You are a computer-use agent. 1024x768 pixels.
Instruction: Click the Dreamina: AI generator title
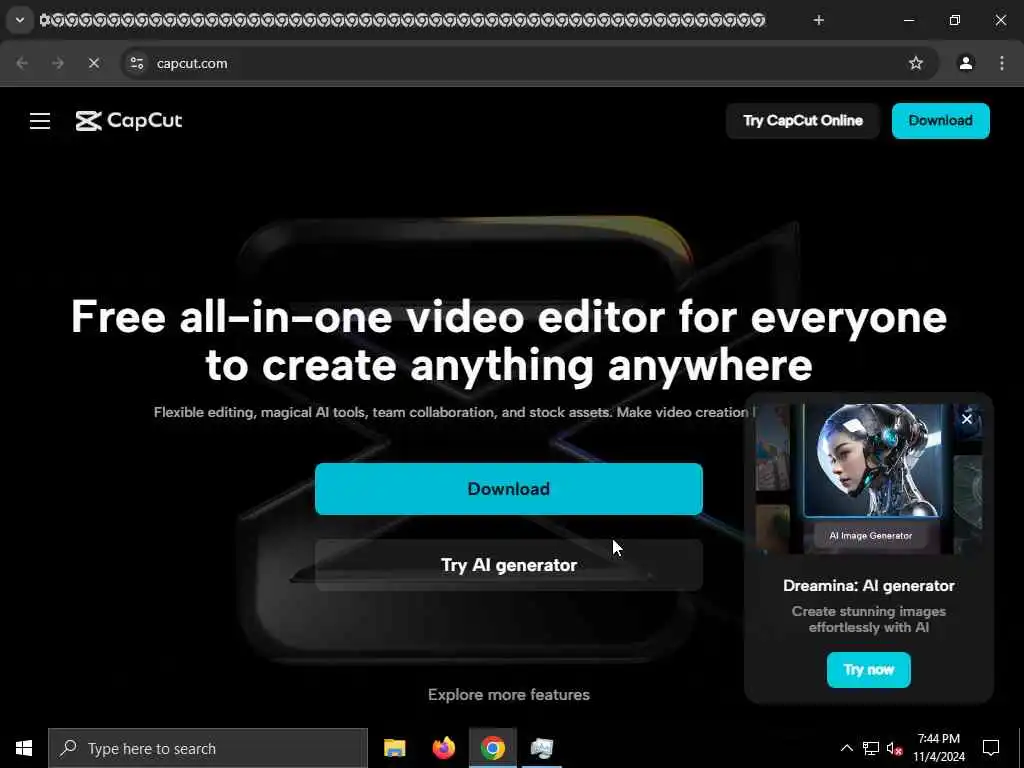coord(869,586)
